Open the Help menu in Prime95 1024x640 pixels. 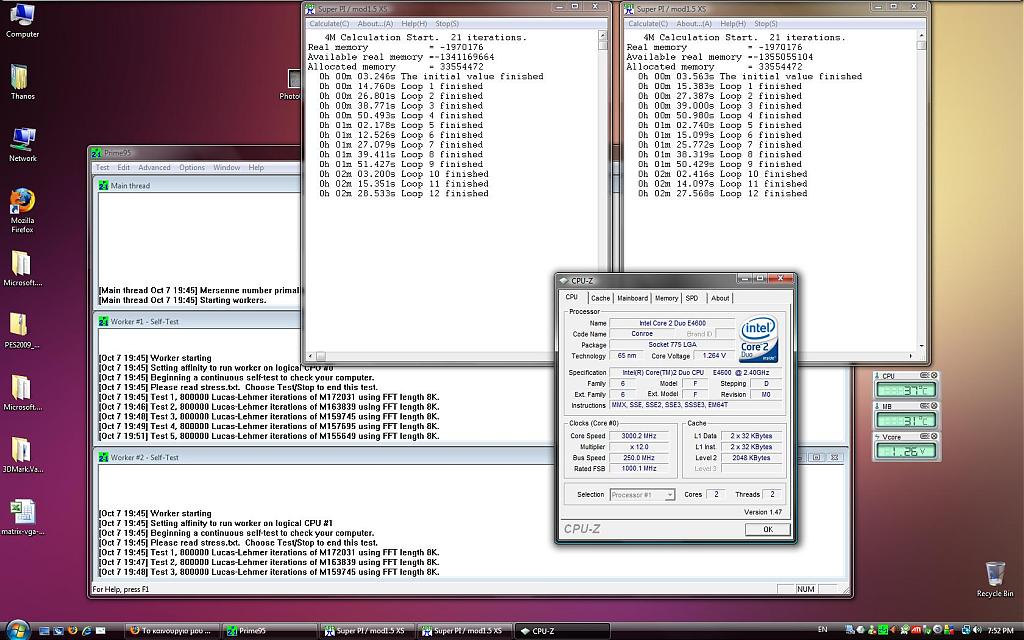(x=256, y=168)
